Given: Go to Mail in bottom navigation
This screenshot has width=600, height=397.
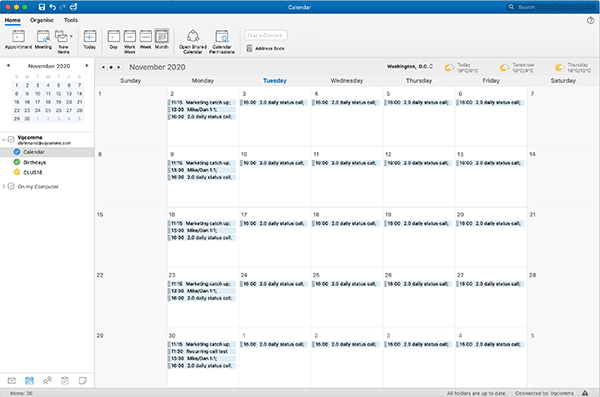Looking at the screenshot, I should click(12, 381).
